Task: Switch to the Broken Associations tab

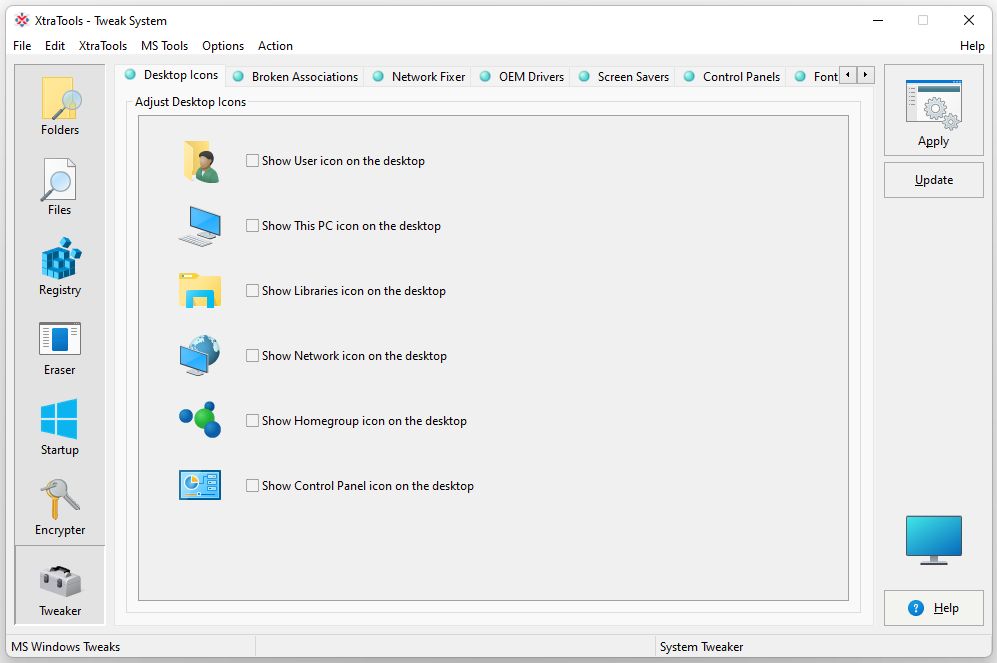Action: point(295,77)
